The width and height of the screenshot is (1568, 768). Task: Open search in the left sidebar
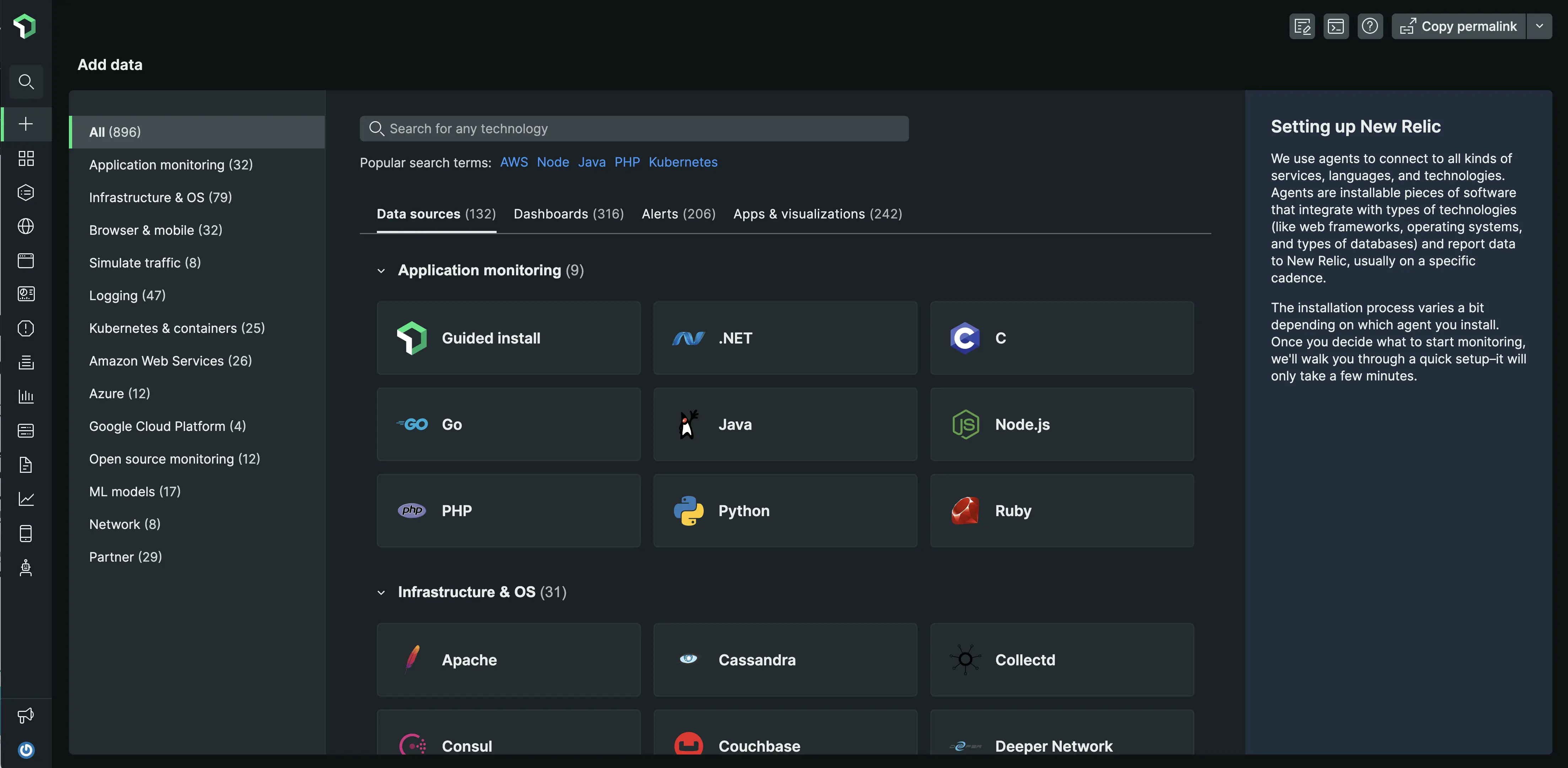[26, 82]
